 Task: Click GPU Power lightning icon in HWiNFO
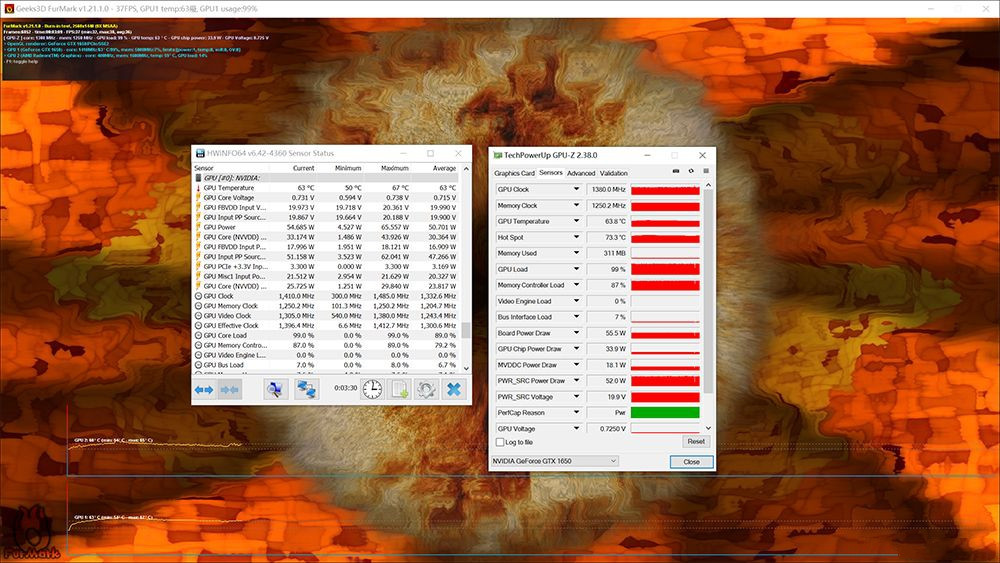click(198, 227)
